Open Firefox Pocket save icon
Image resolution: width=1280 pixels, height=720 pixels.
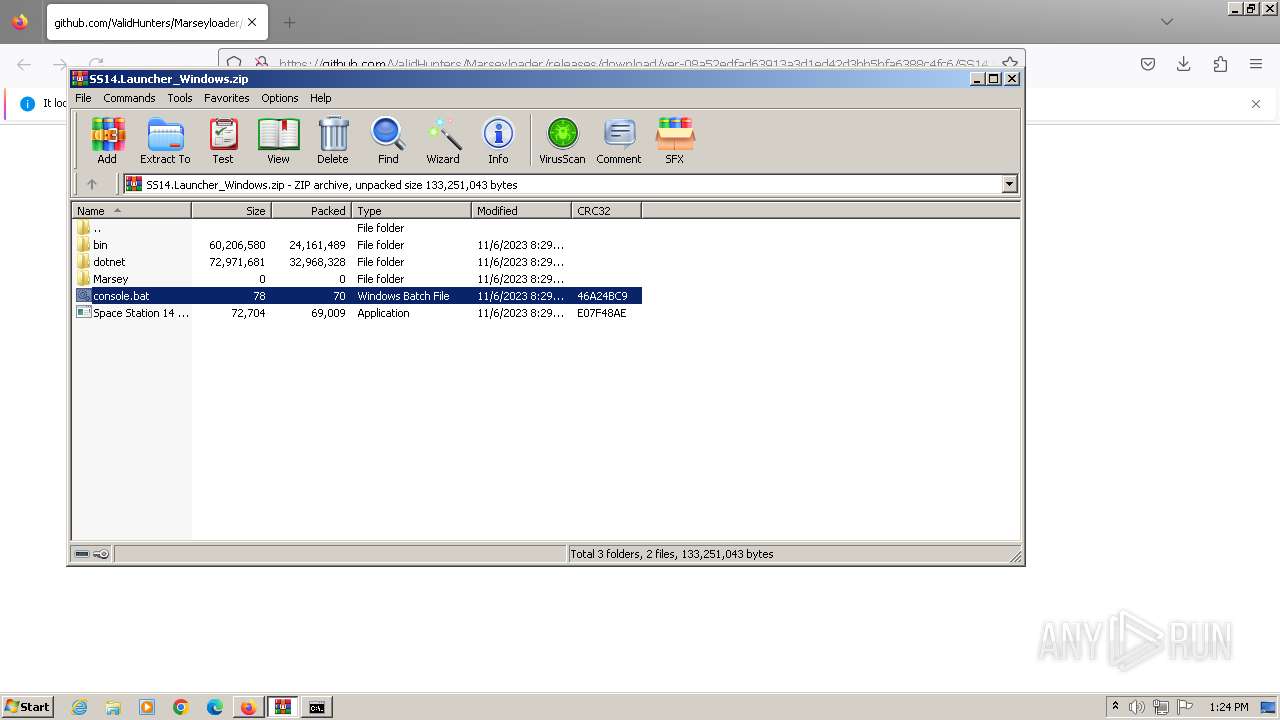coord(1148,64)
